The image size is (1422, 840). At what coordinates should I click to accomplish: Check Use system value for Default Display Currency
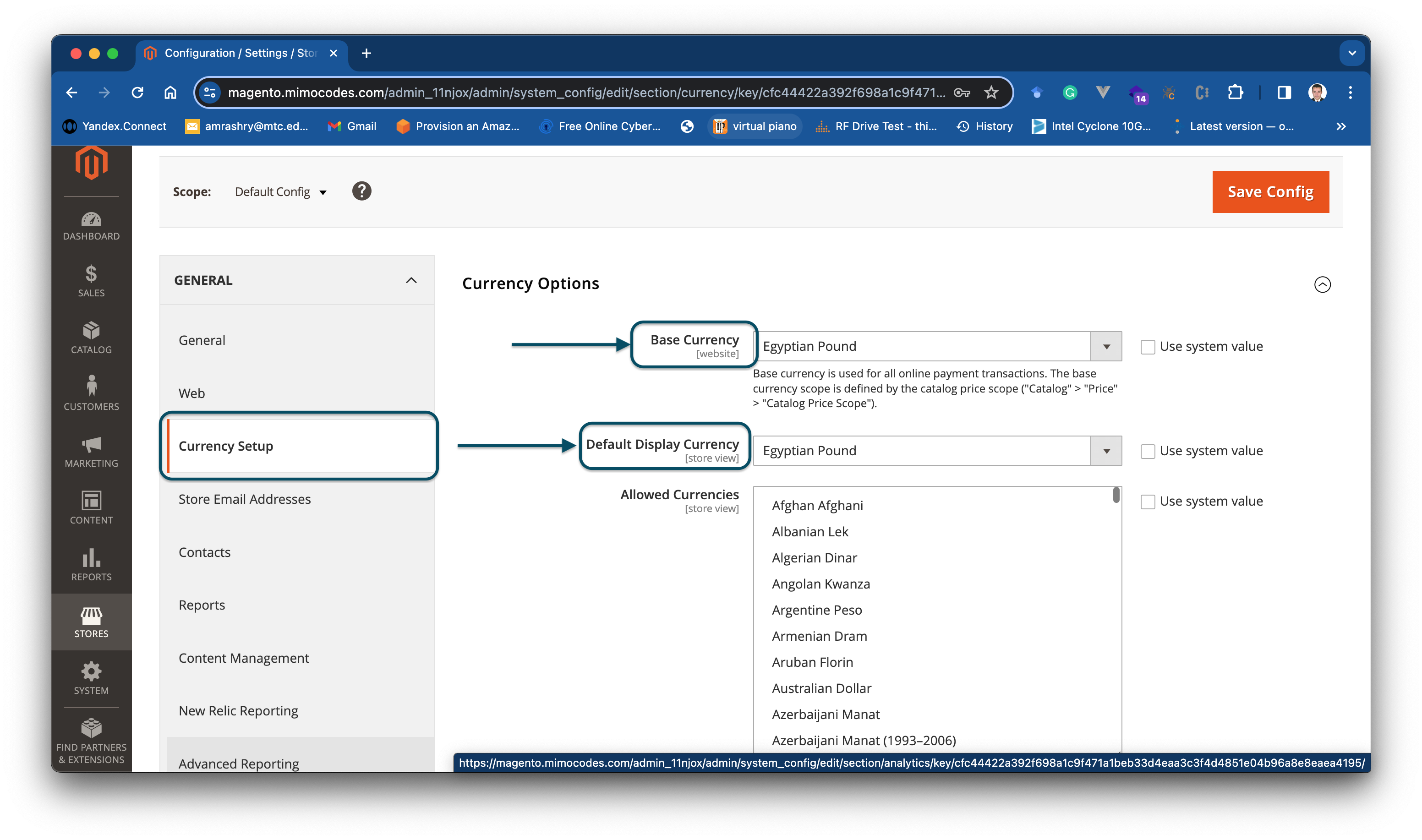[1148, 451]
